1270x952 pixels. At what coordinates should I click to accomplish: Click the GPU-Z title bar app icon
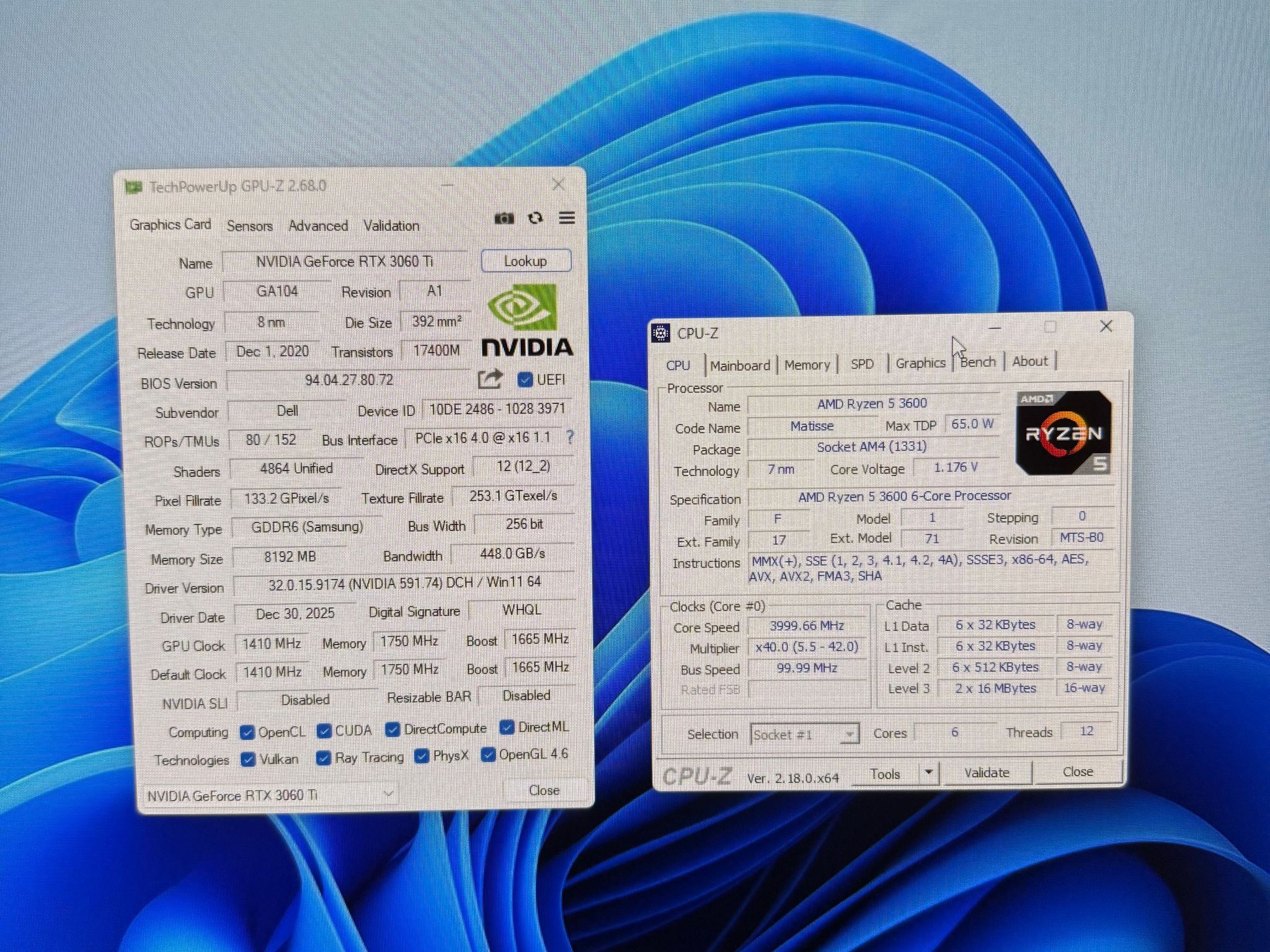click(x=133, y=187)
